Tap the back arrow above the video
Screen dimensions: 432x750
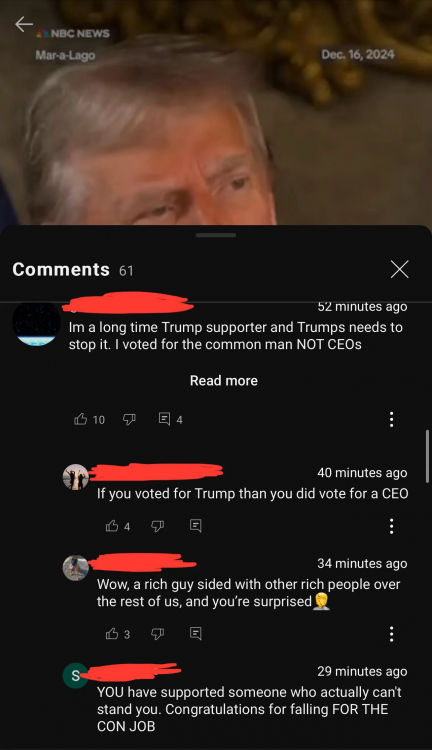pos(23,24)
